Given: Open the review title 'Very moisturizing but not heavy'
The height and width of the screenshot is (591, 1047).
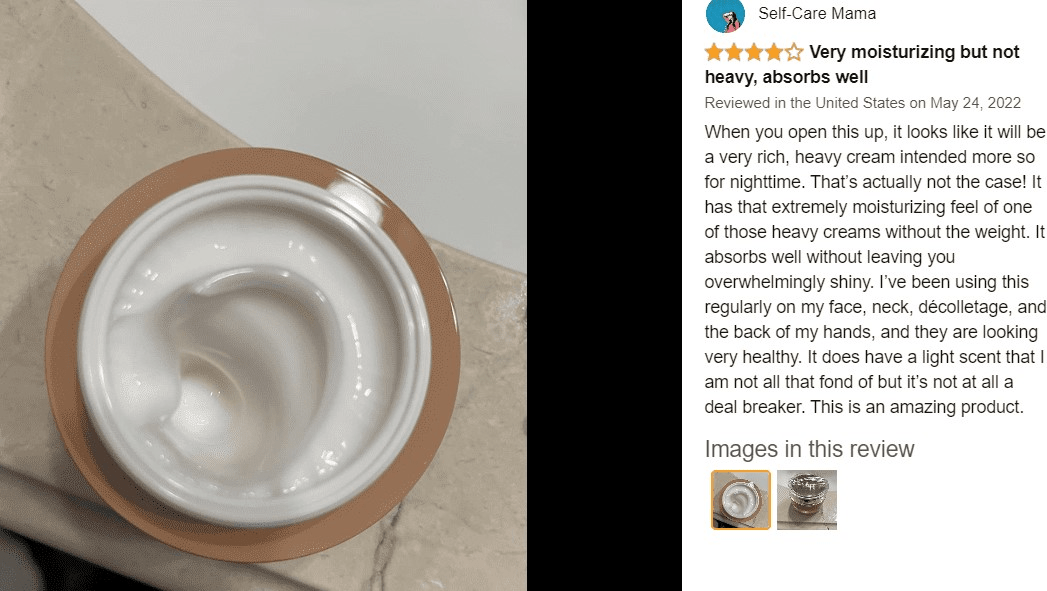Looking at the screenshot, I should 862,64.
